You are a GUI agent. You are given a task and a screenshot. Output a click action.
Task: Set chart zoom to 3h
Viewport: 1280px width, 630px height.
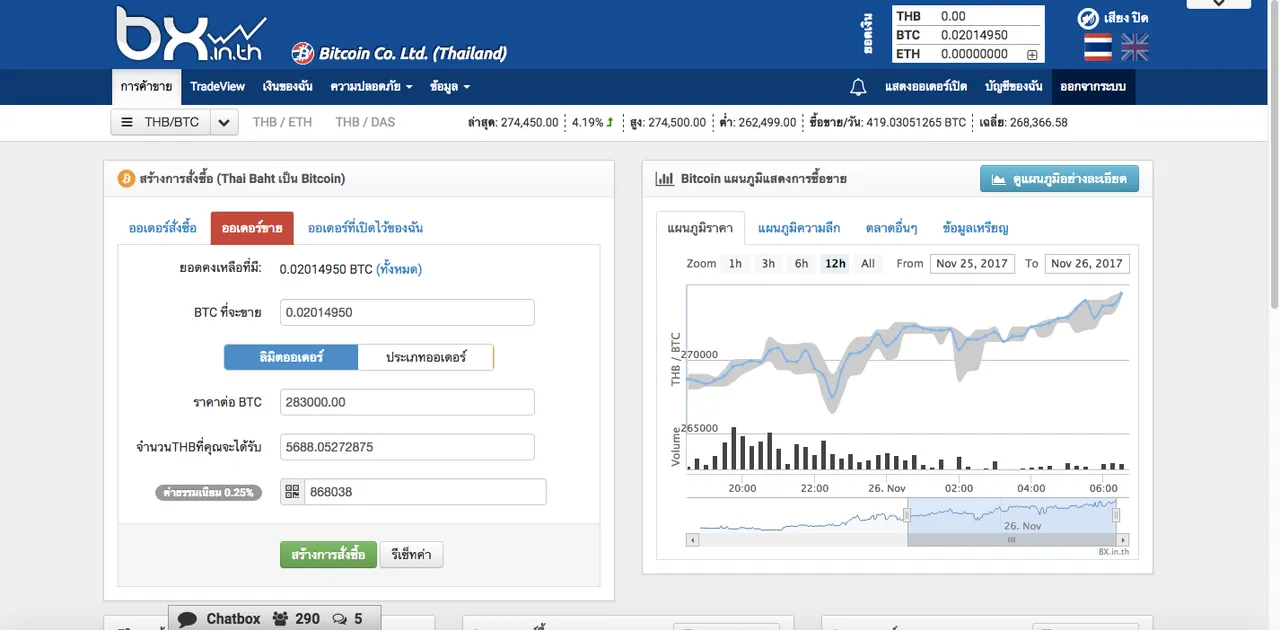[768, 264]
